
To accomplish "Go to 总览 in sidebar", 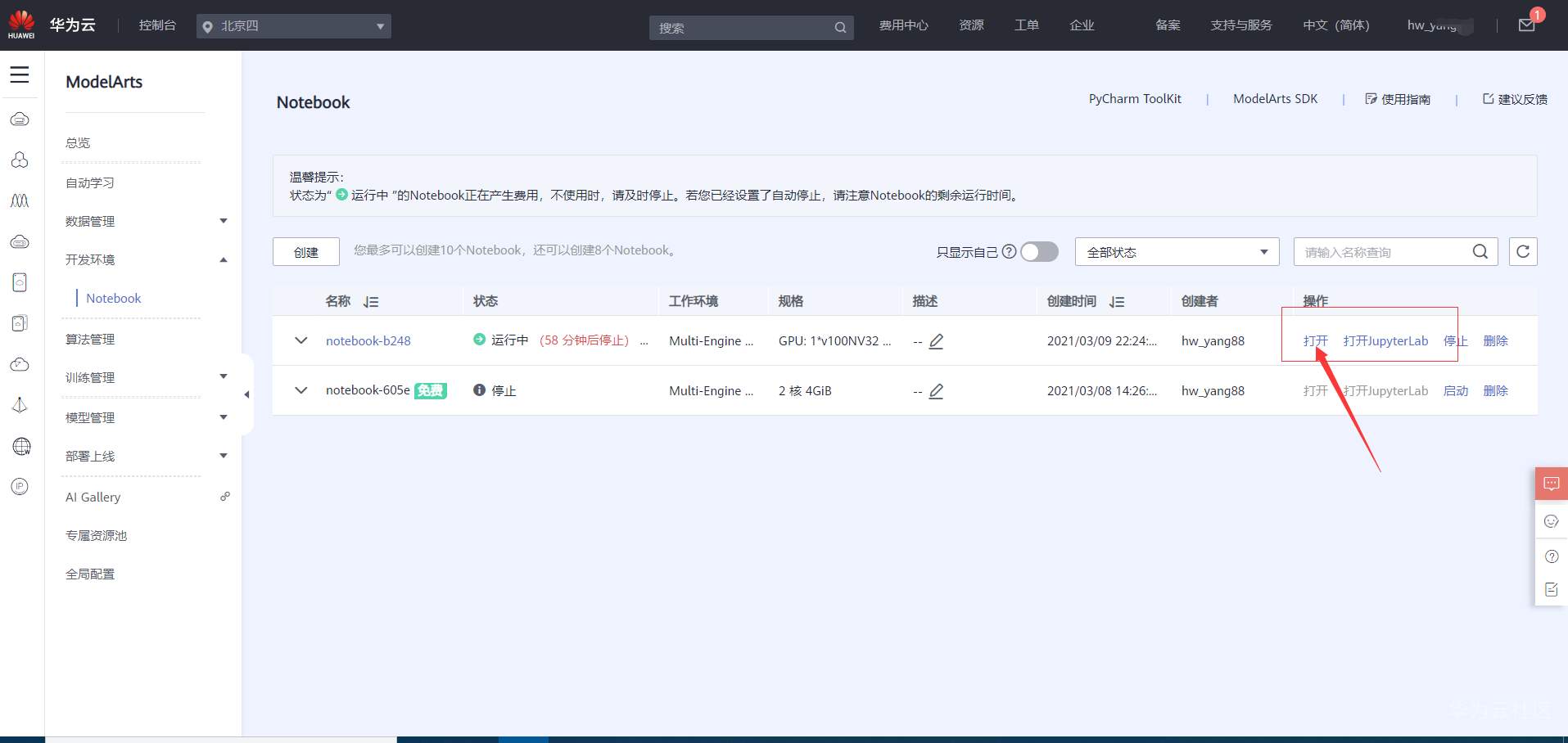I will point(78,142).
